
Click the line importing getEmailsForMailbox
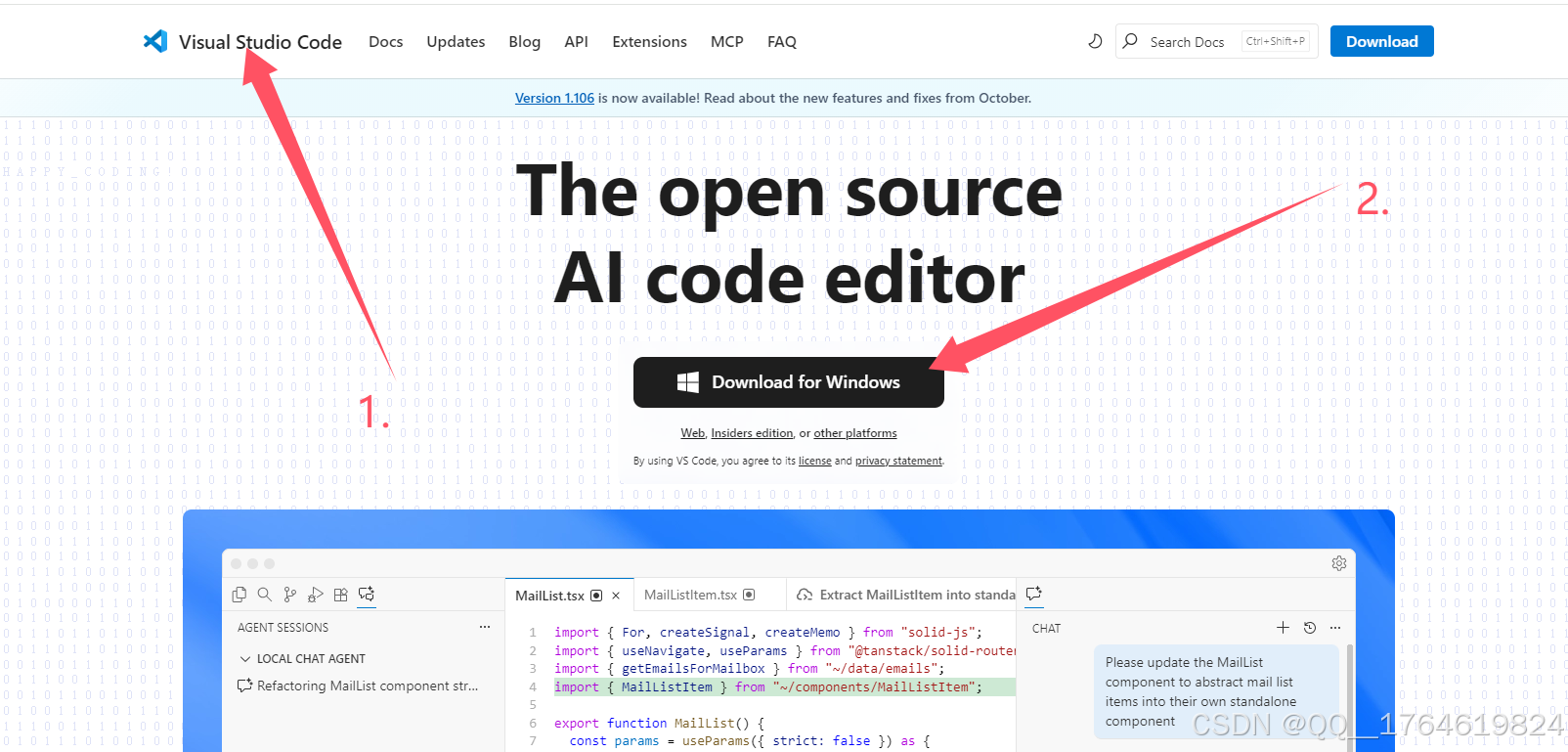(x=750, y=669)
